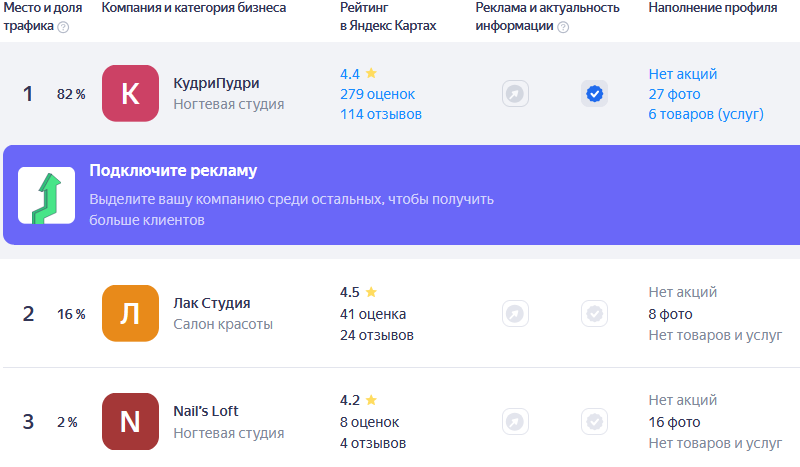Click the Нет акций link for КудриПудри
The height and width of the screenshot is (467, 800).
[683, 74]
